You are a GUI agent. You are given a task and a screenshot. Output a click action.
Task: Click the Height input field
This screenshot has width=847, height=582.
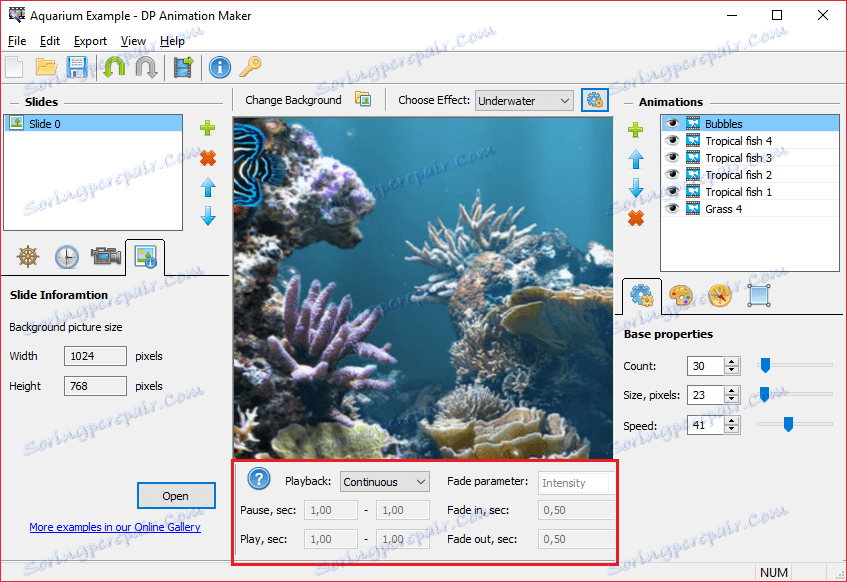click(x=96, y=386)
